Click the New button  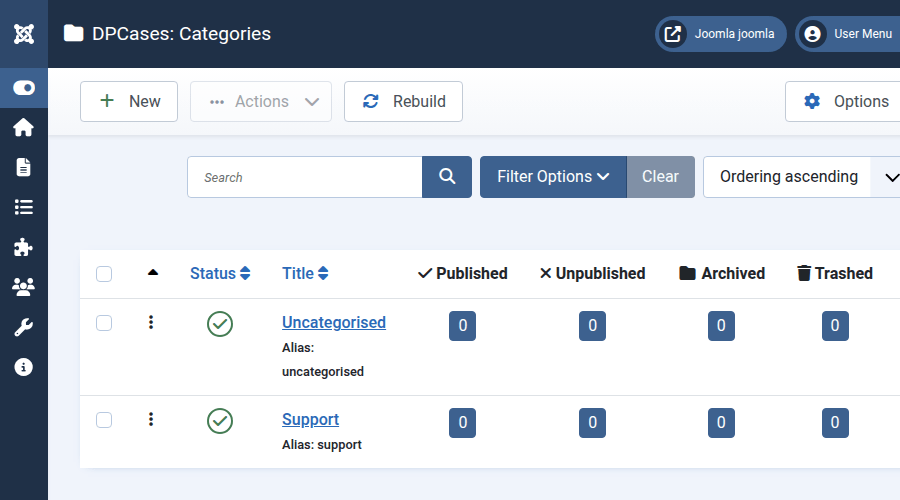(x=129, y=102)
